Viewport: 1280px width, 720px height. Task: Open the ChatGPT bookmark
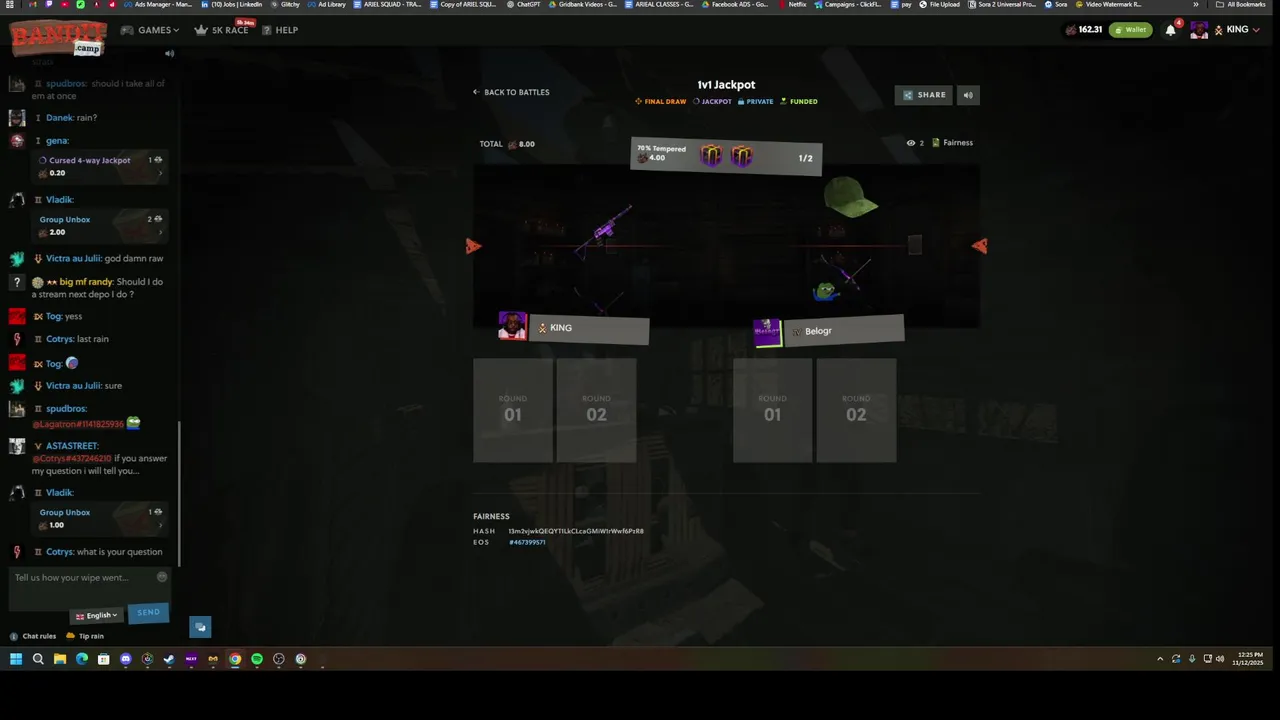pos(524,4)
